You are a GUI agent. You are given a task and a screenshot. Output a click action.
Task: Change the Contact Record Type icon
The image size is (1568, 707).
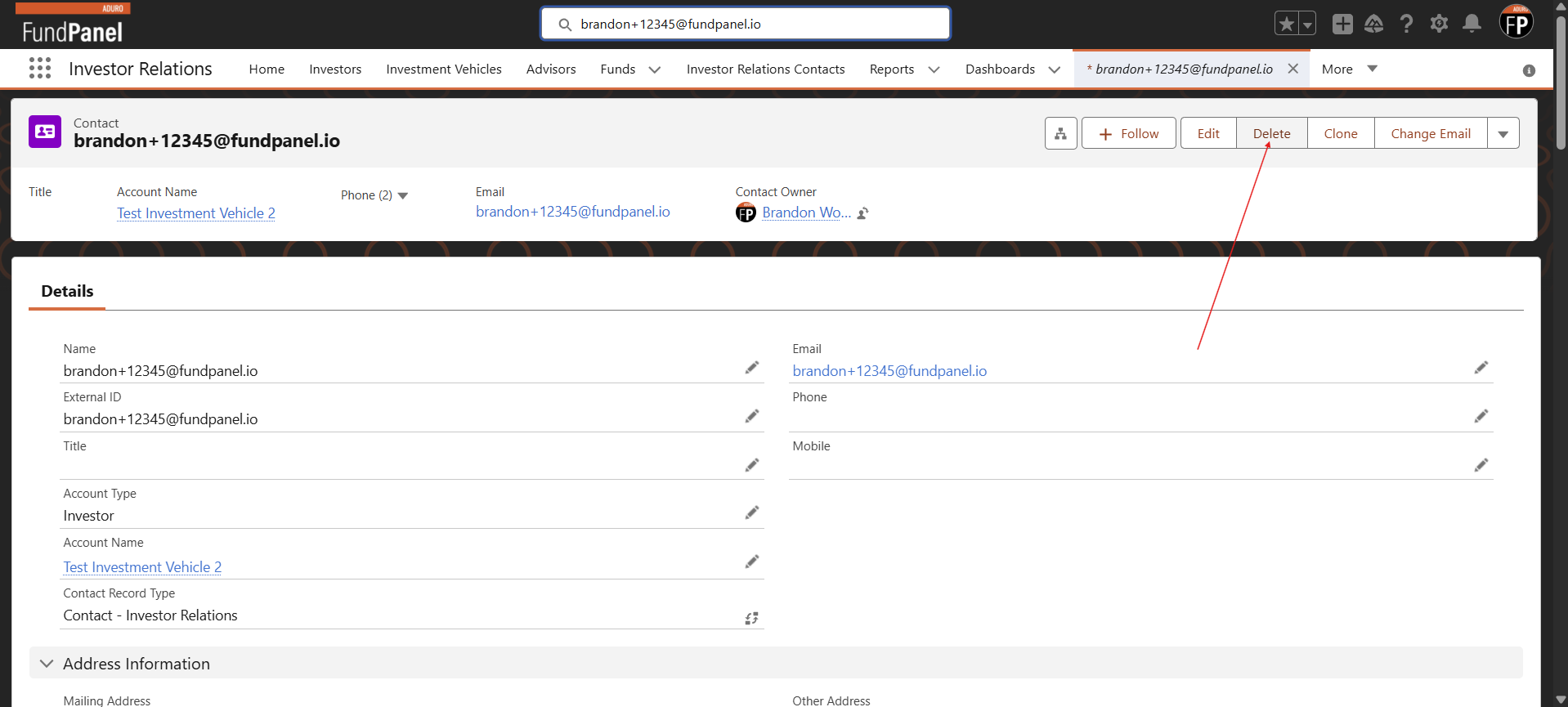point(752,618)
